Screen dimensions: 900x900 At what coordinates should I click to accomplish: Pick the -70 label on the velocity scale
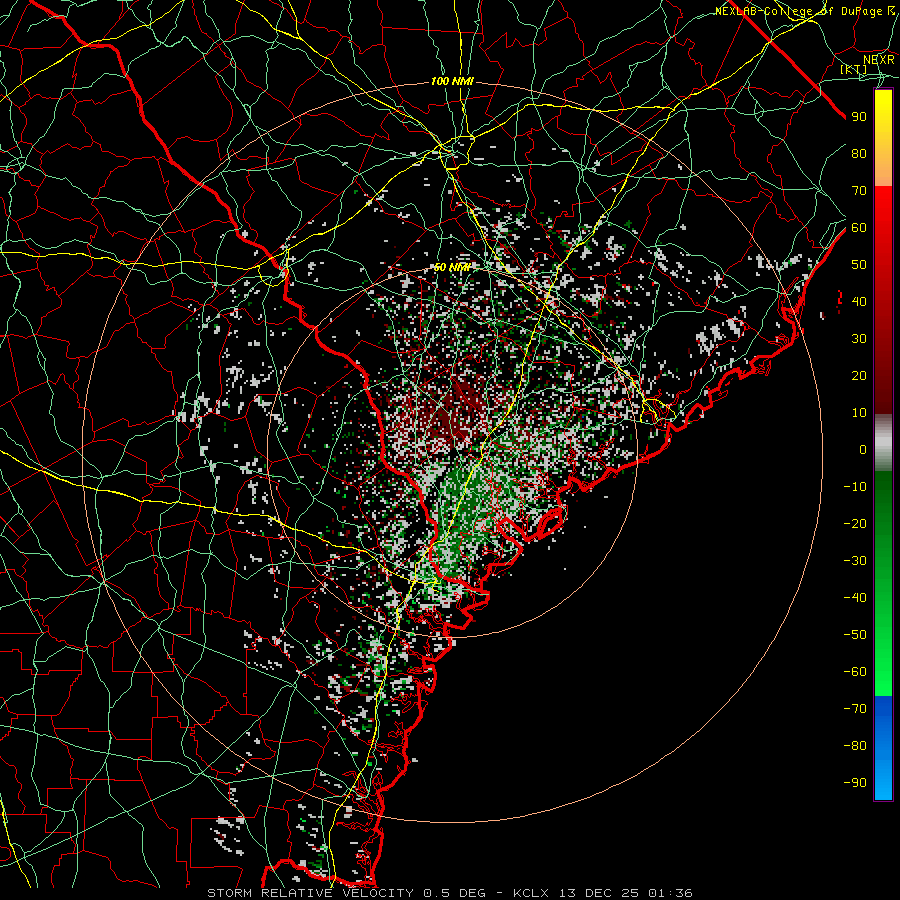(855, 709)
